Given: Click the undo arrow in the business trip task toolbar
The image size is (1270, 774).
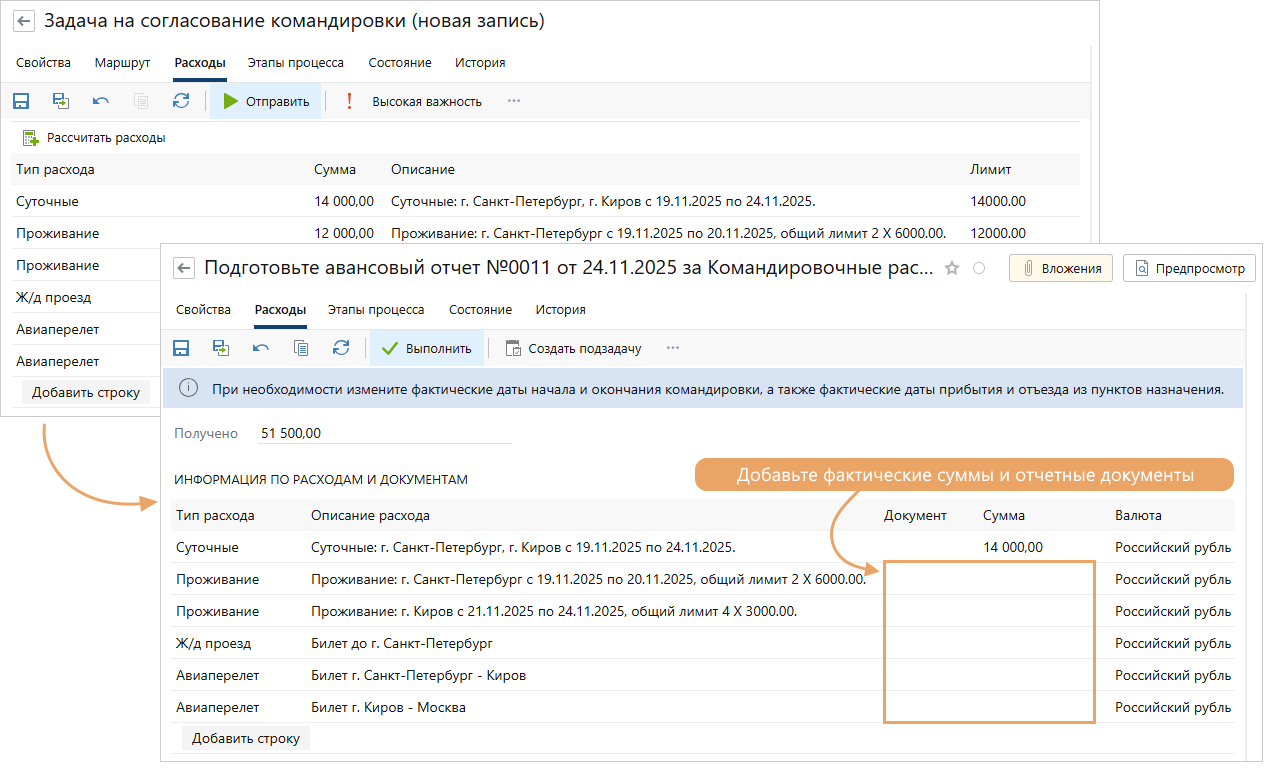Looking at the screenshot, I should (x=101, y=101).
